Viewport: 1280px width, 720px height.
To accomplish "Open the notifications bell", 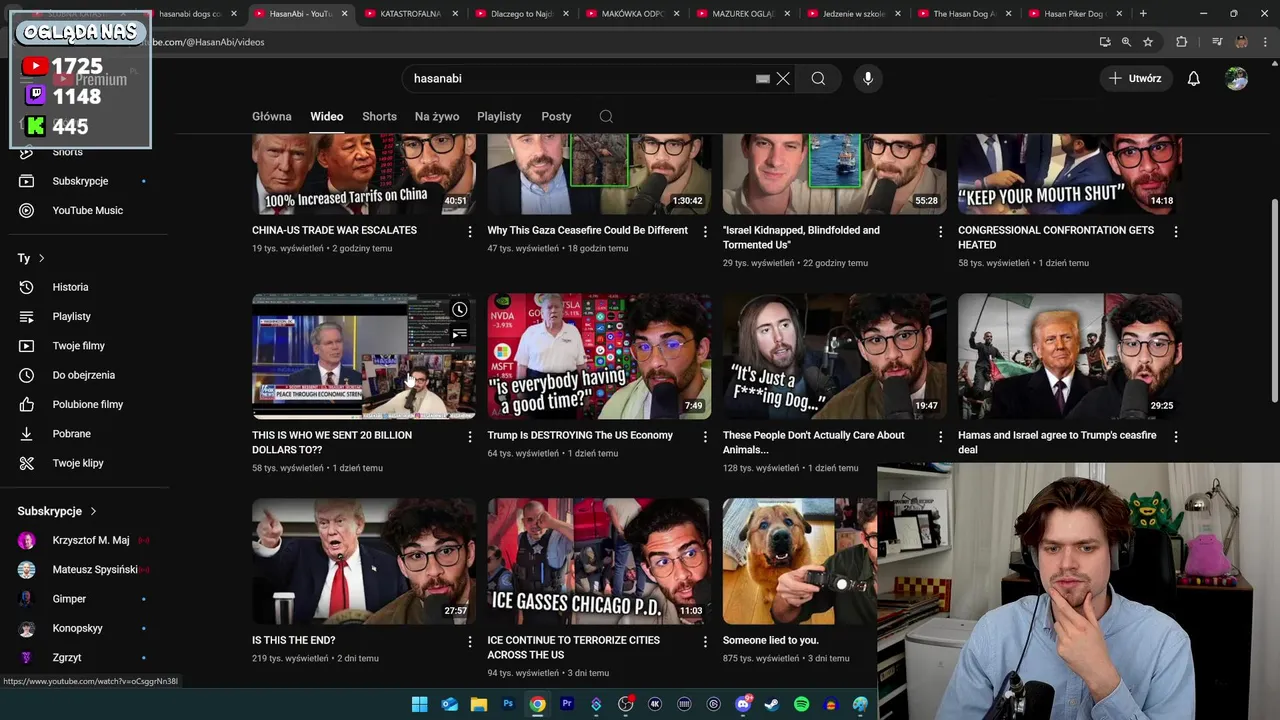I will tap(1193, 78).
